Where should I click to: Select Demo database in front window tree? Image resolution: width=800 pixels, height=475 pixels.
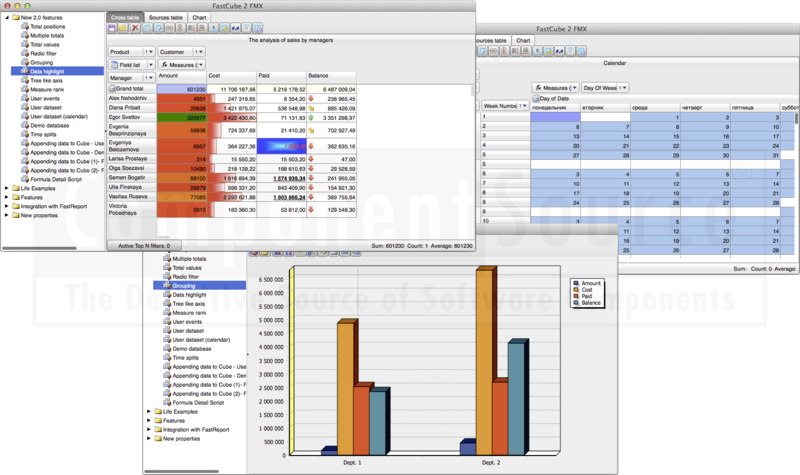[x=49, y=126]
